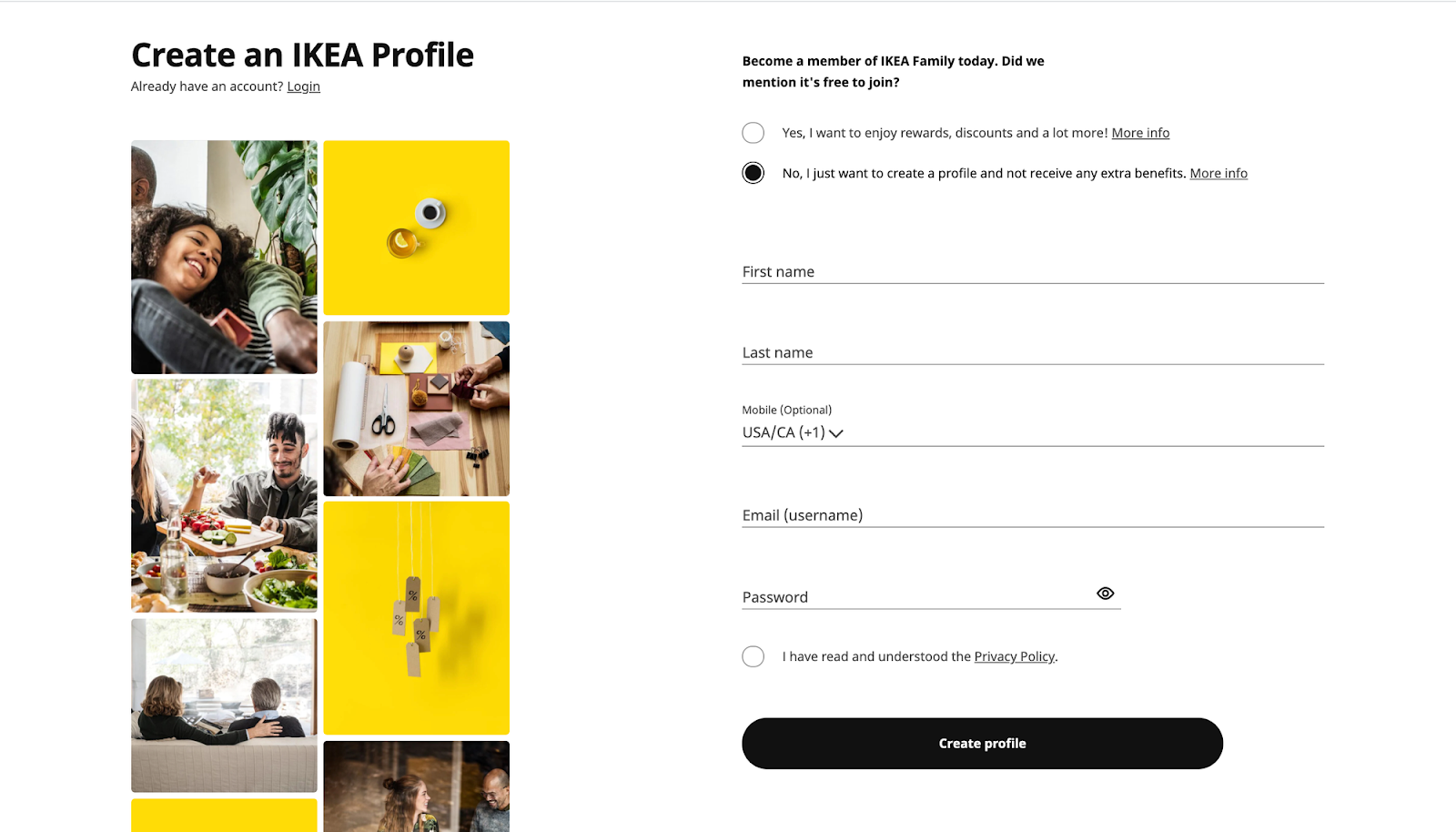Open More info link for rewards option
Image resolution: width=1456 pixels, height=832 pixels.
(x=1140, y=133)
